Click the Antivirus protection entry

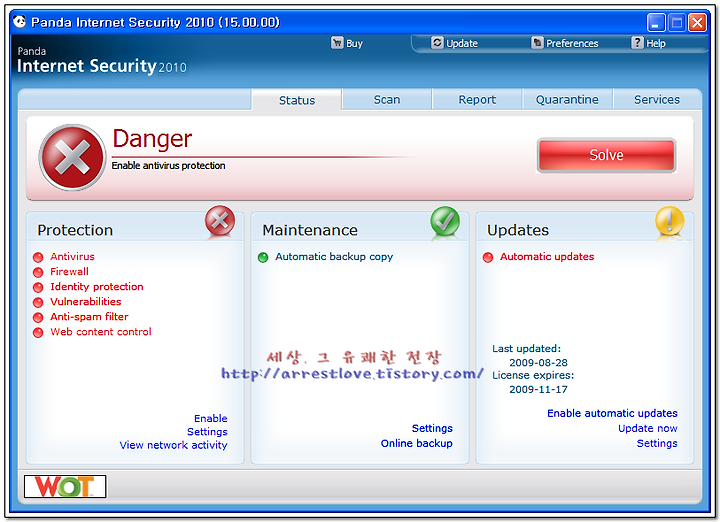(x=72, y=257)
